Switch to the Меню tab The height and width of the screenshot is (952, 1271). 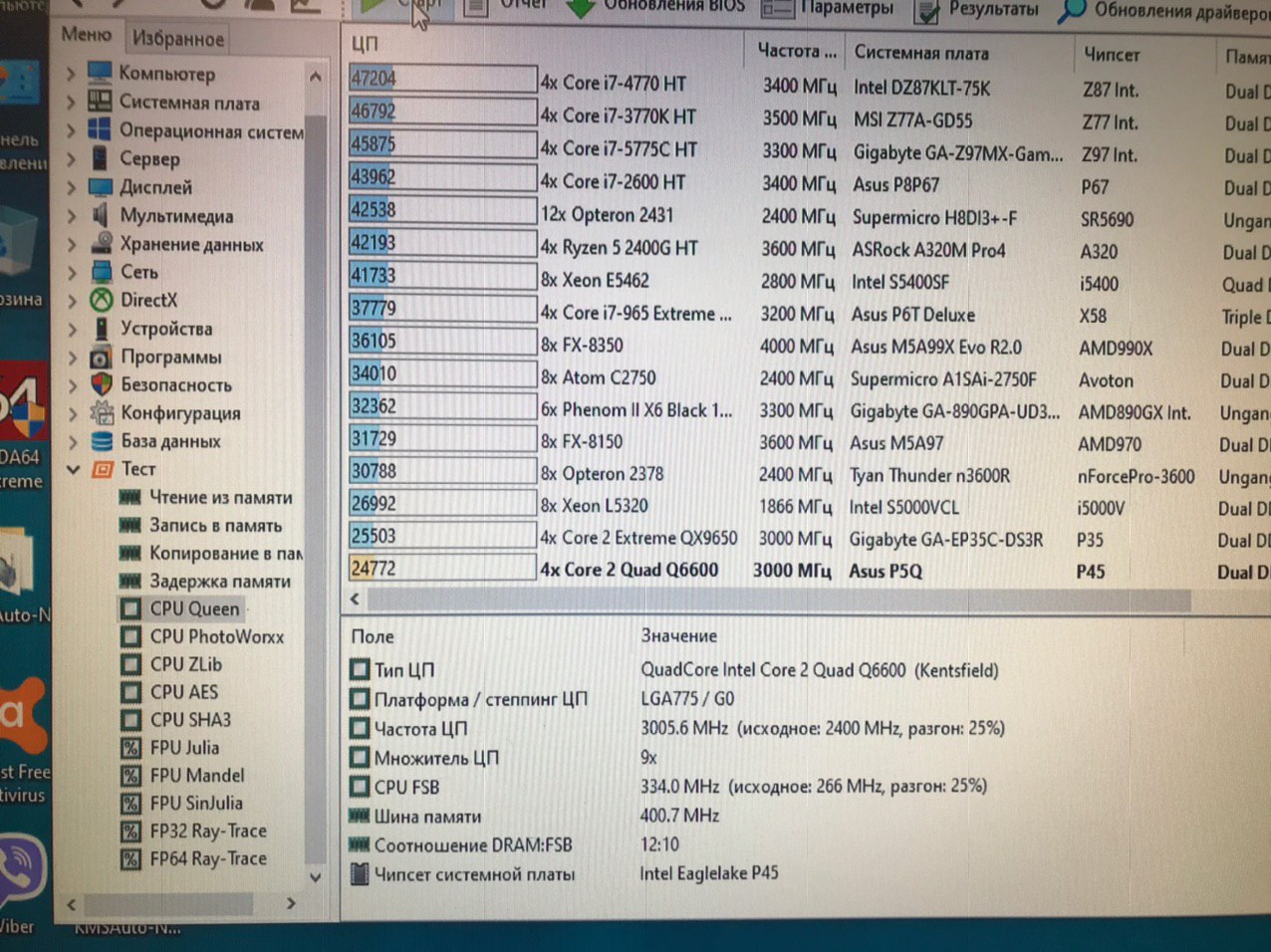[x=87, y=35]
